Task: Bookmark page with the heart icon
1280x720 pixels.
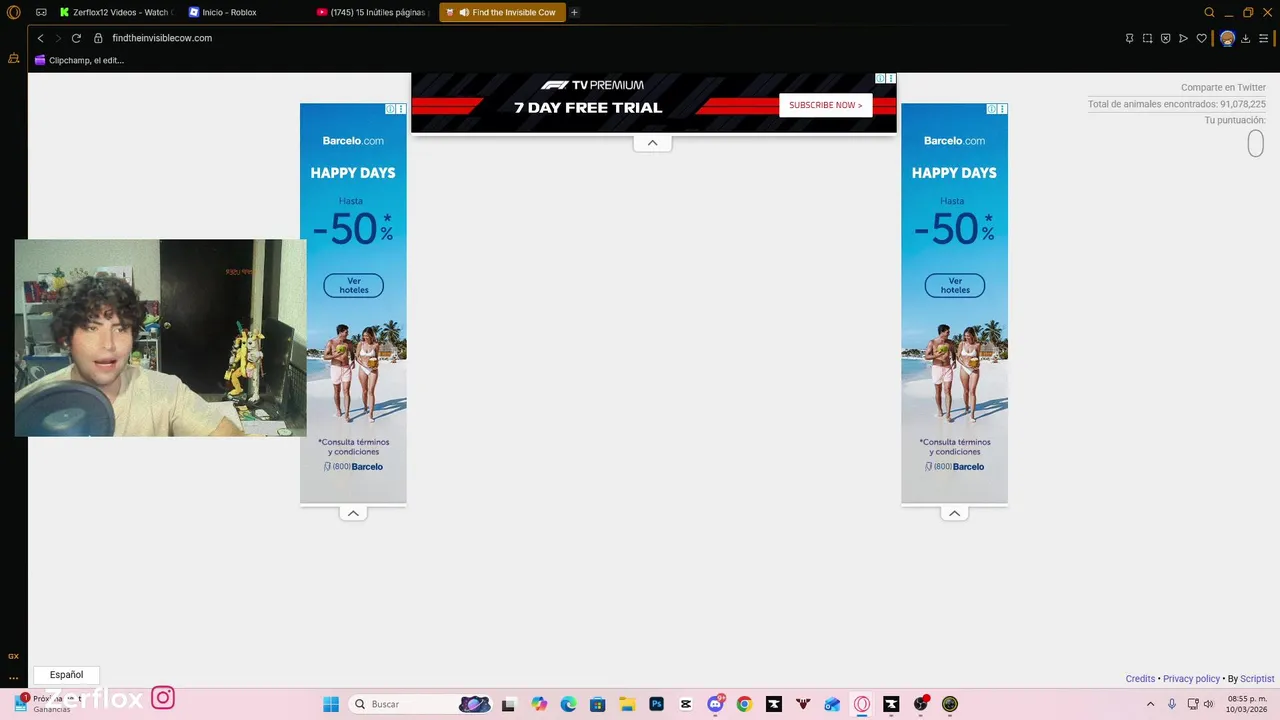Action: [1201, 38]
